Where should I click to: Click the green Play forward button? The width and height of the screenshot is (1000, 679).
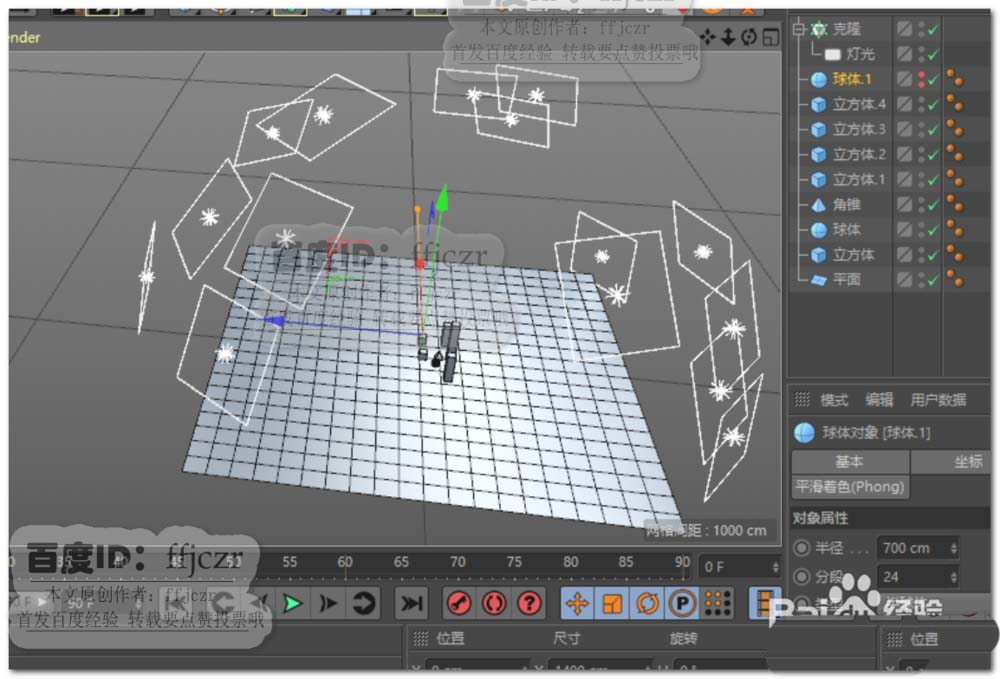(x=292, y=603)
